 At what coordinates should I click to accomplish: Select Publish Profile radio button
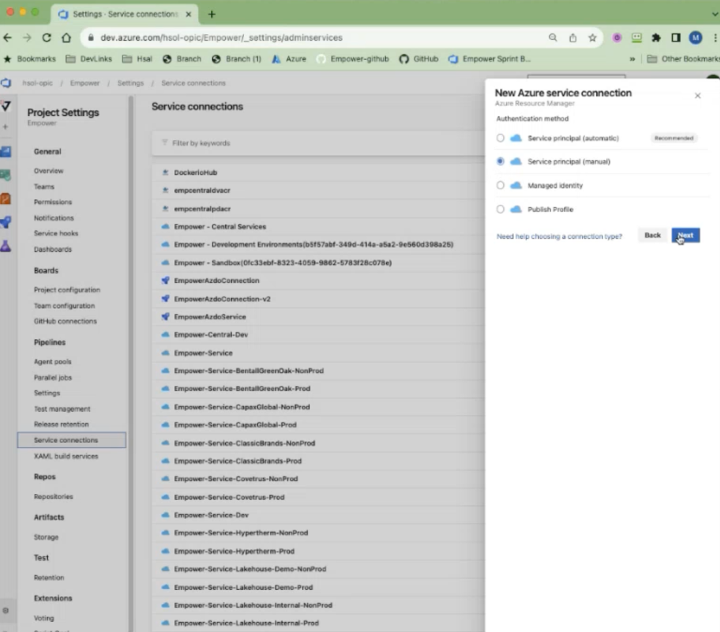[500, 209]
